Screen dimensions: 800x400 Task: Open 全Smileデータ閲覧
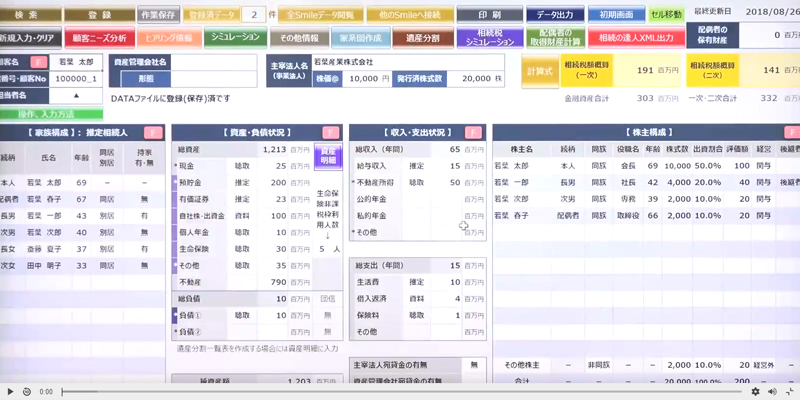click(x=320, y=15)
